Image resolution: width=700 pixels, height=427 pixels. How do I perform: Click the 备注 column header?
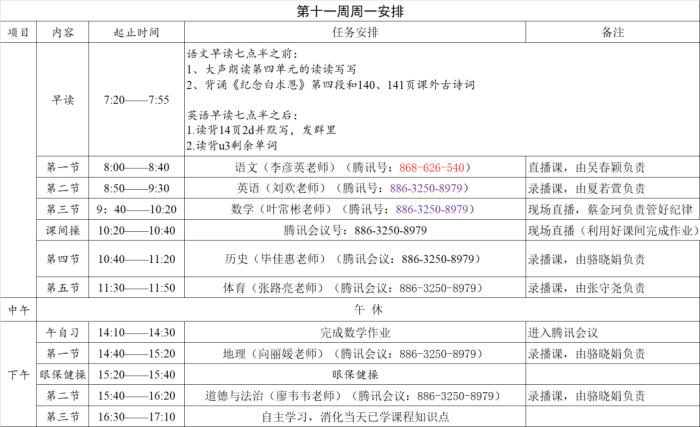pyautogui.click(x=612, y=33)
